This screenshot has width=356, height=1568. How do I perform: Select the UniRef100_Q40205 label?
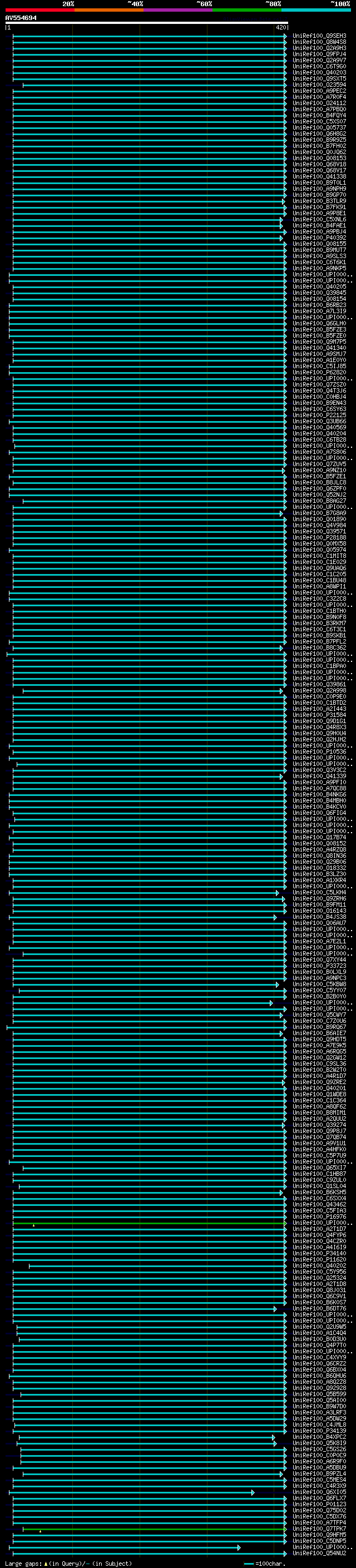(319, 286)
